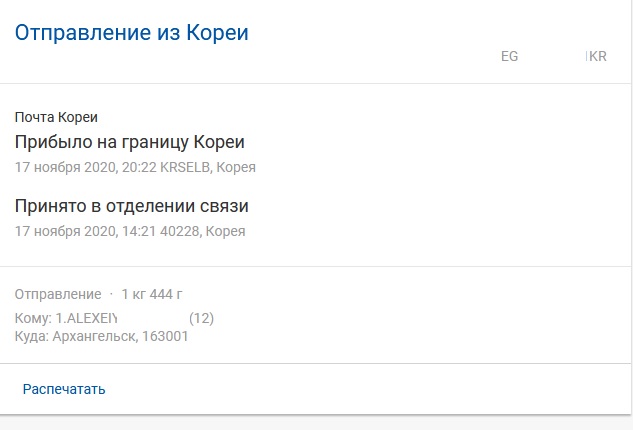The height and width of the screenshot is (430, 633).
Task: Click the Отправление из Кореи heading
Action: (x=131, y=33)
